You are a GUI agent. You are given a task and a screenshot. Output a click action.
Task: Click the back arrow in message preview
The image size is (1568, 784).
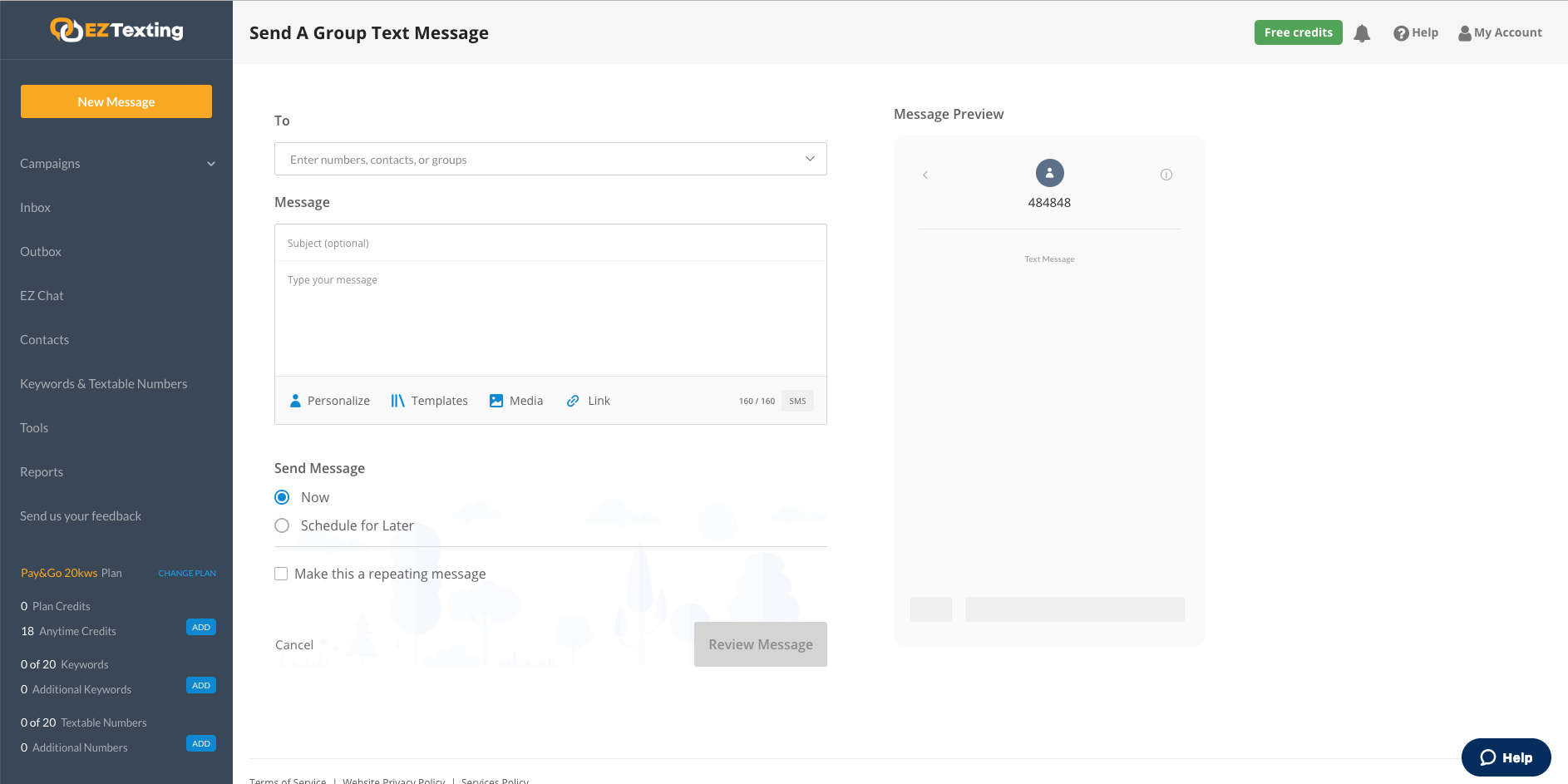[925, 175]
